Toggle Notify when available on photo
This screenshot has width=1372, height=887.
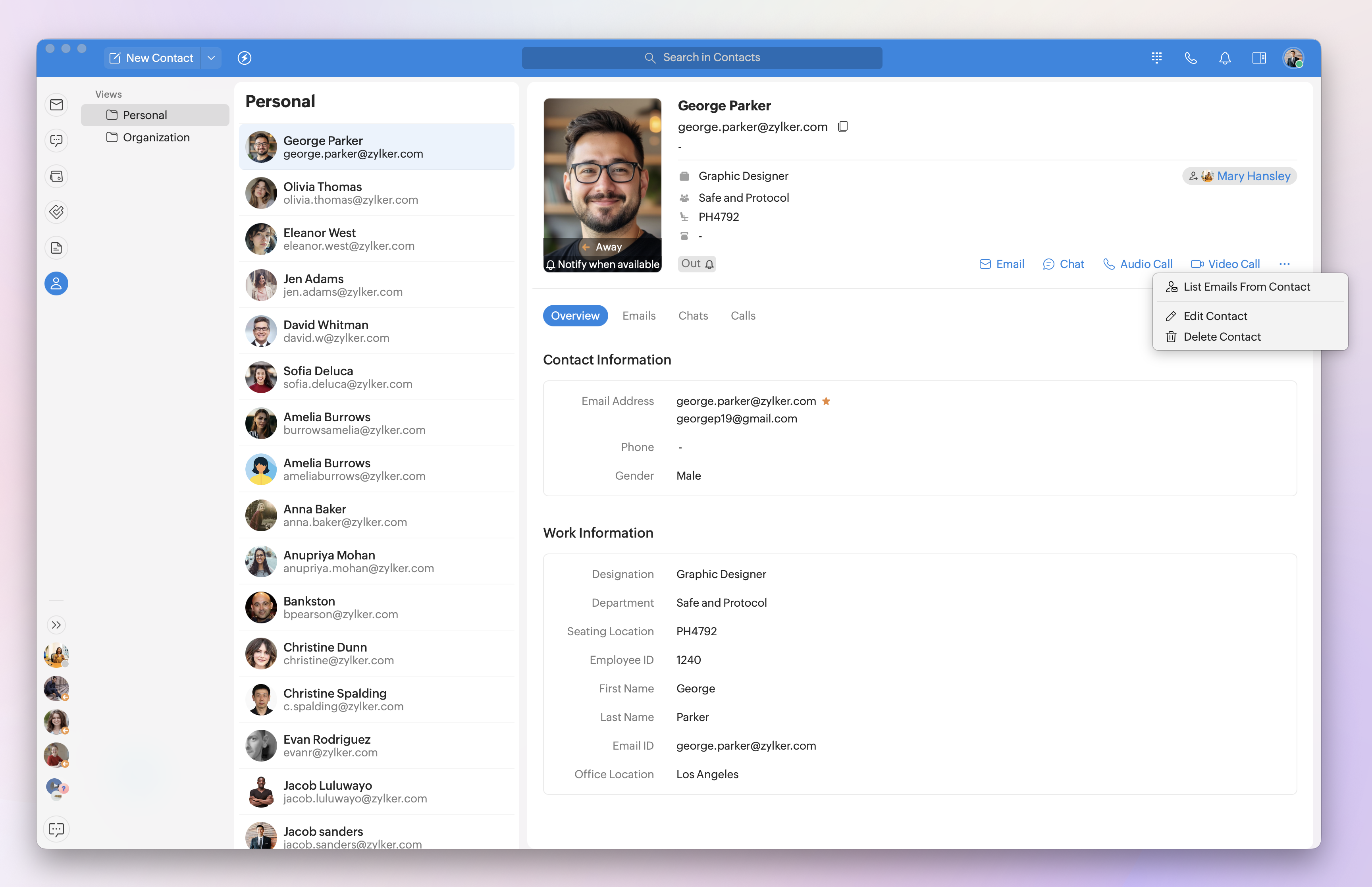click(x=602, y=264)
